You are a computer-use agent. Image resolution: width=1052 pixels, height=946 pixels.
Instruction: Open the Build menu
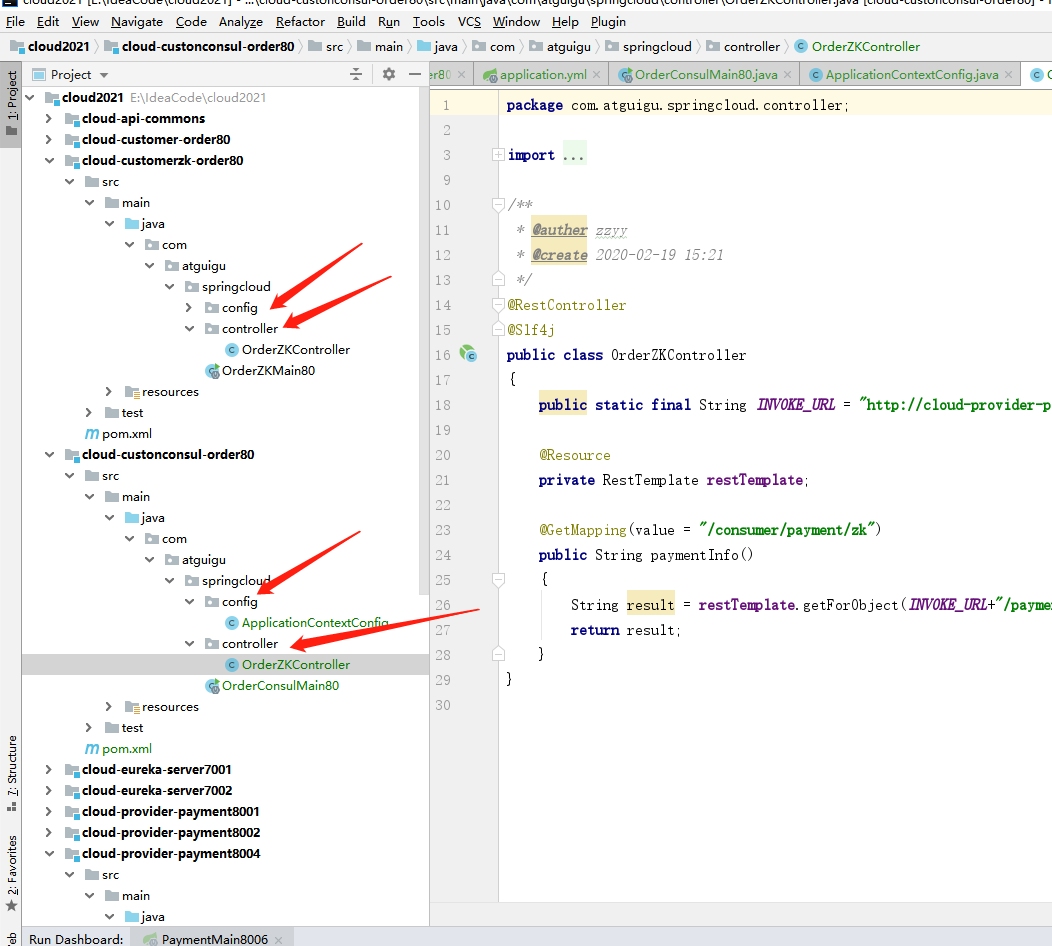point(351,21)
